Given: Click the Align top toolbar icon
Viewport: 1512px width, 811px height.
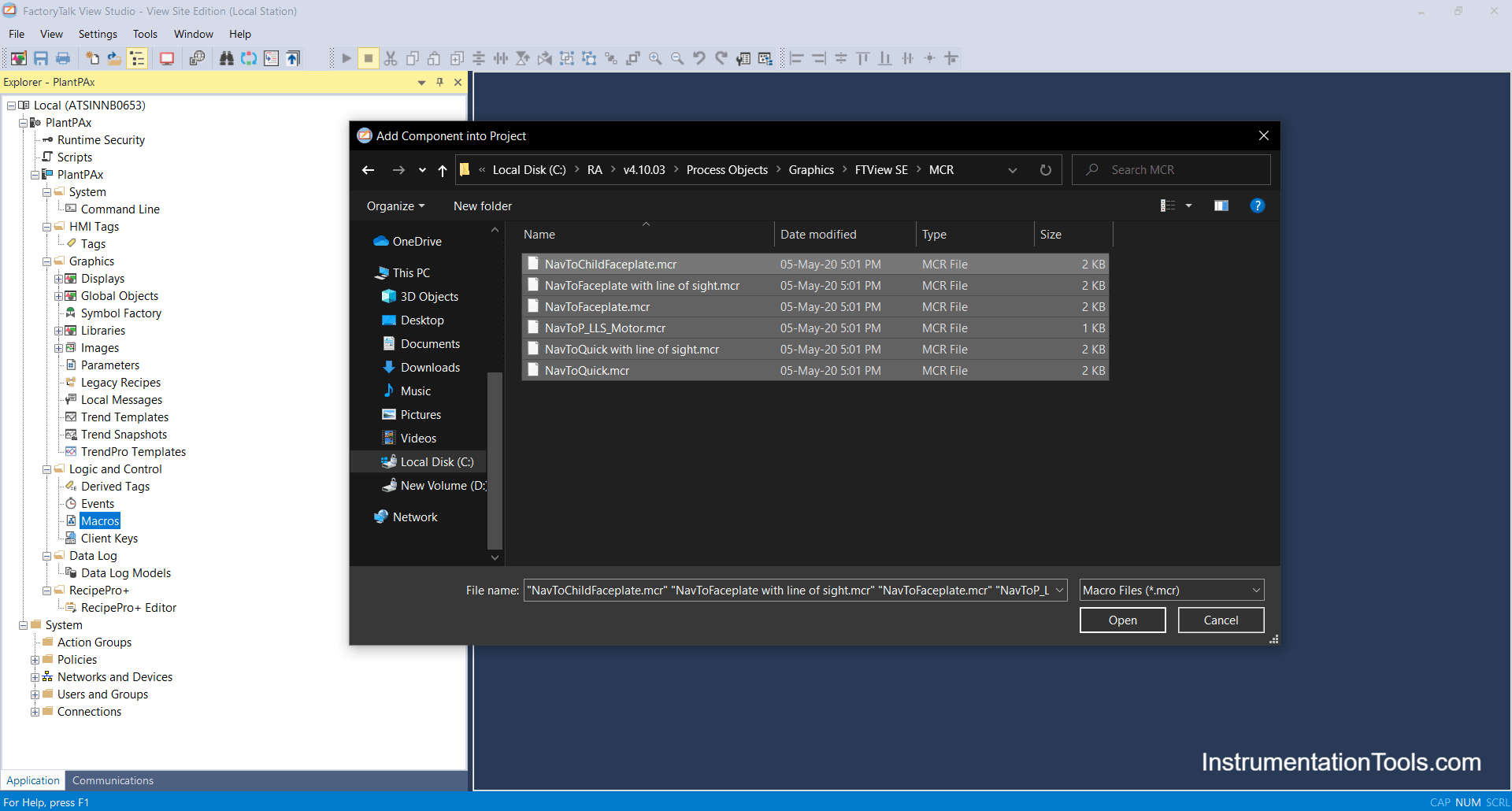Looking at the screenshot, I should point(863,58).
